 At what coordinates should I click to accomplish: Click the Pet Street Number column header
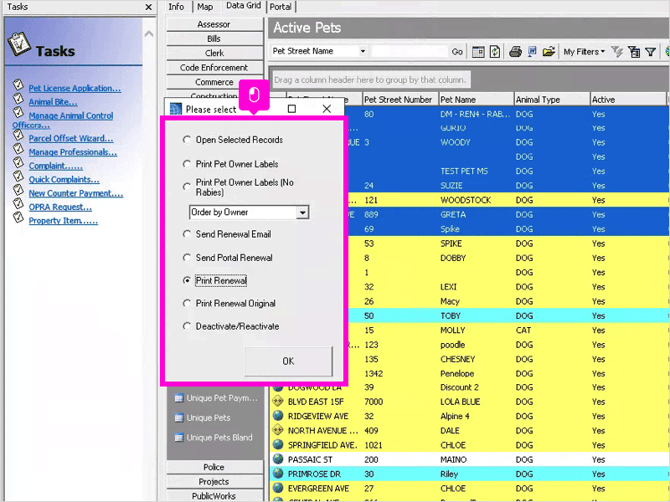point(400,100)
